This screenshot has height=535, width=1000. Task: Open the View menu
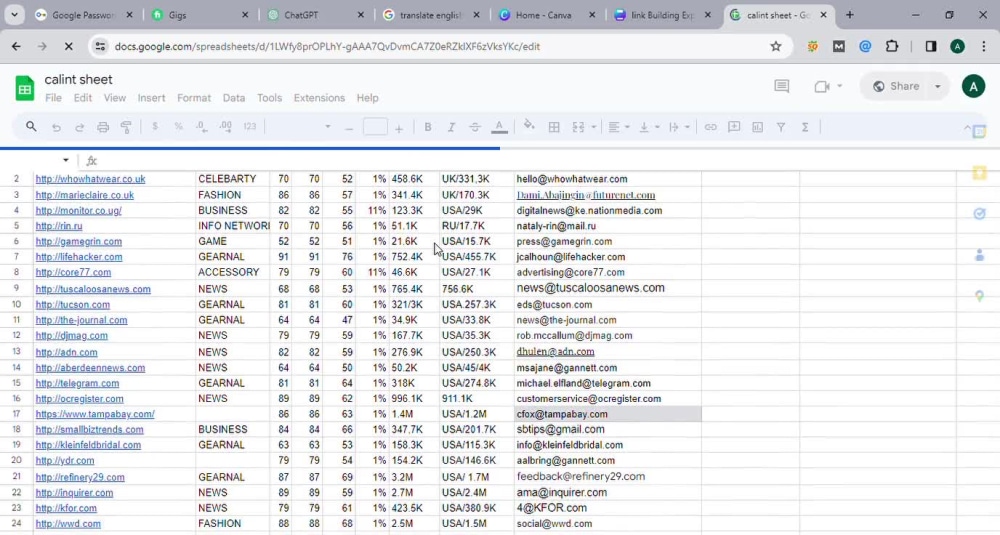[x=115, y=98]
